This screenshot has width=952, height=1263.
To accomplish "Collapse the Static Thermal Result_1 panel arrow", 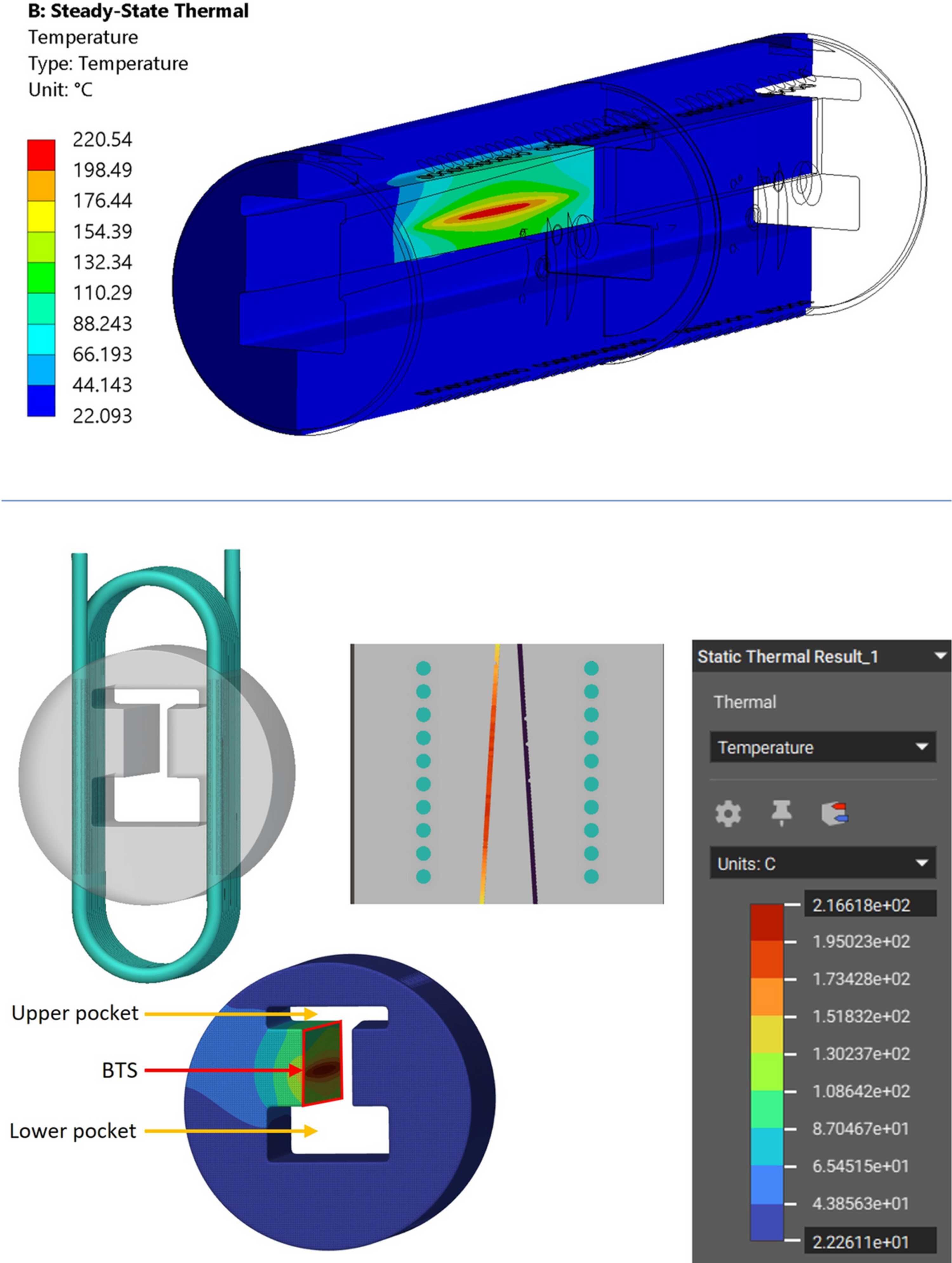I will 940,656.
